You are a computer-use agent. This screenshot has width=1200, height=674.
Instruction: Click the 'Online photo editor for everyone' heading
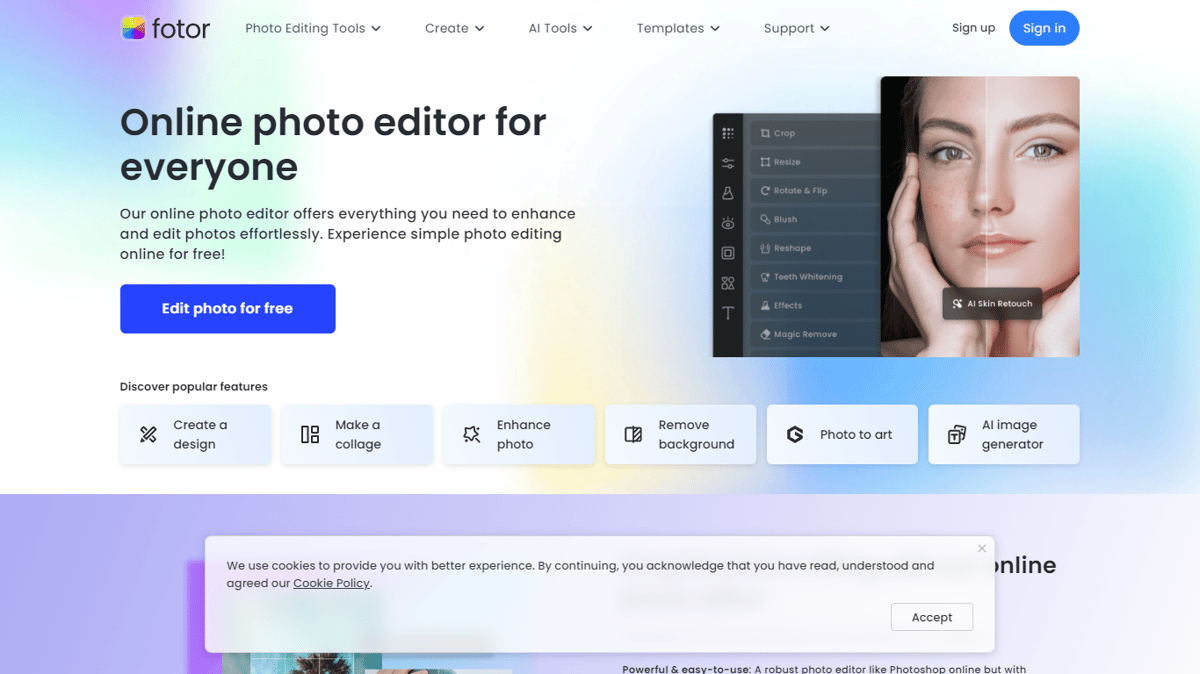[x=333, y=144]
